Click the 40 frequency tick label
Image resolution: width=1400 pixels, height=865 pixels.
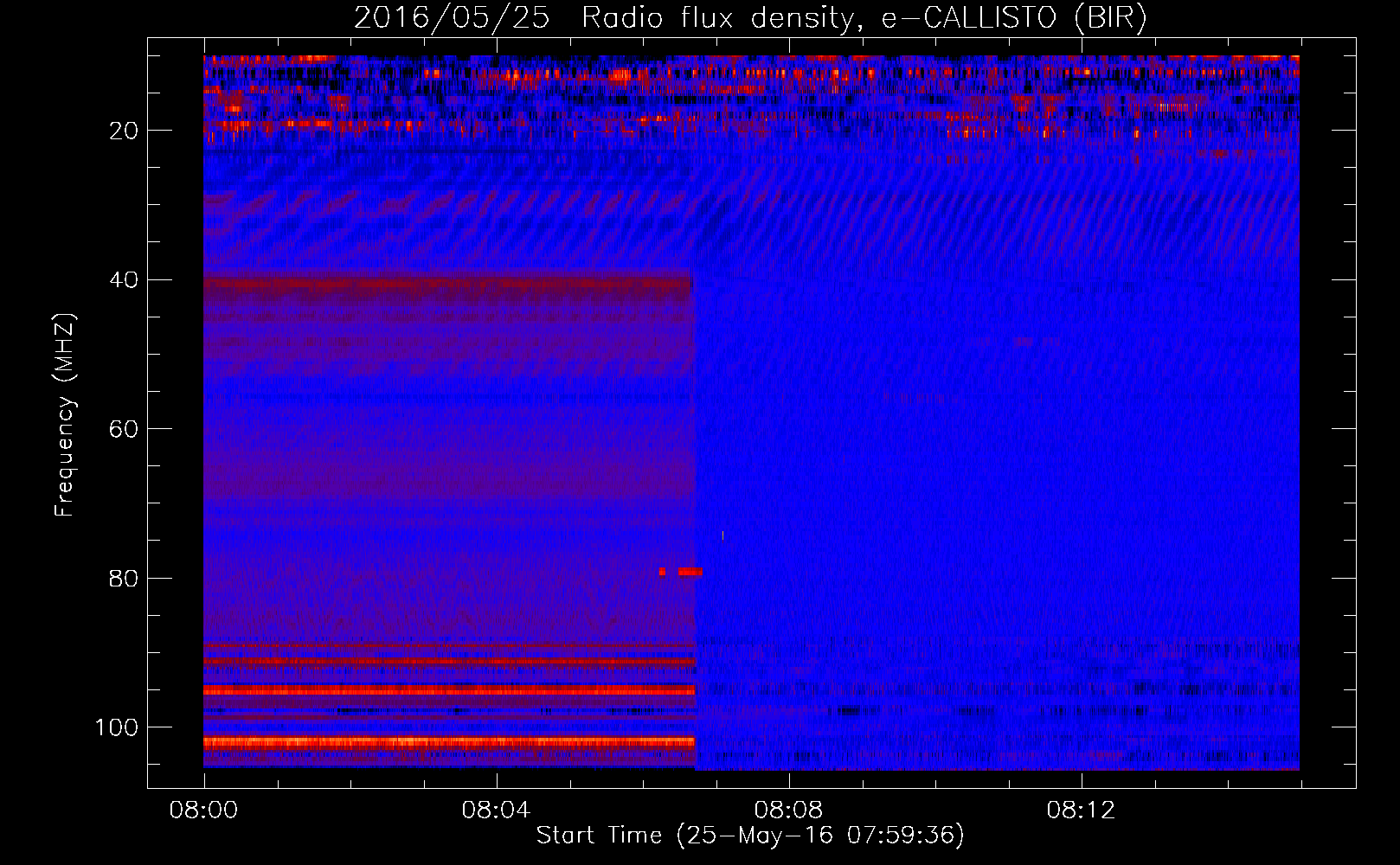click(125, 280)
